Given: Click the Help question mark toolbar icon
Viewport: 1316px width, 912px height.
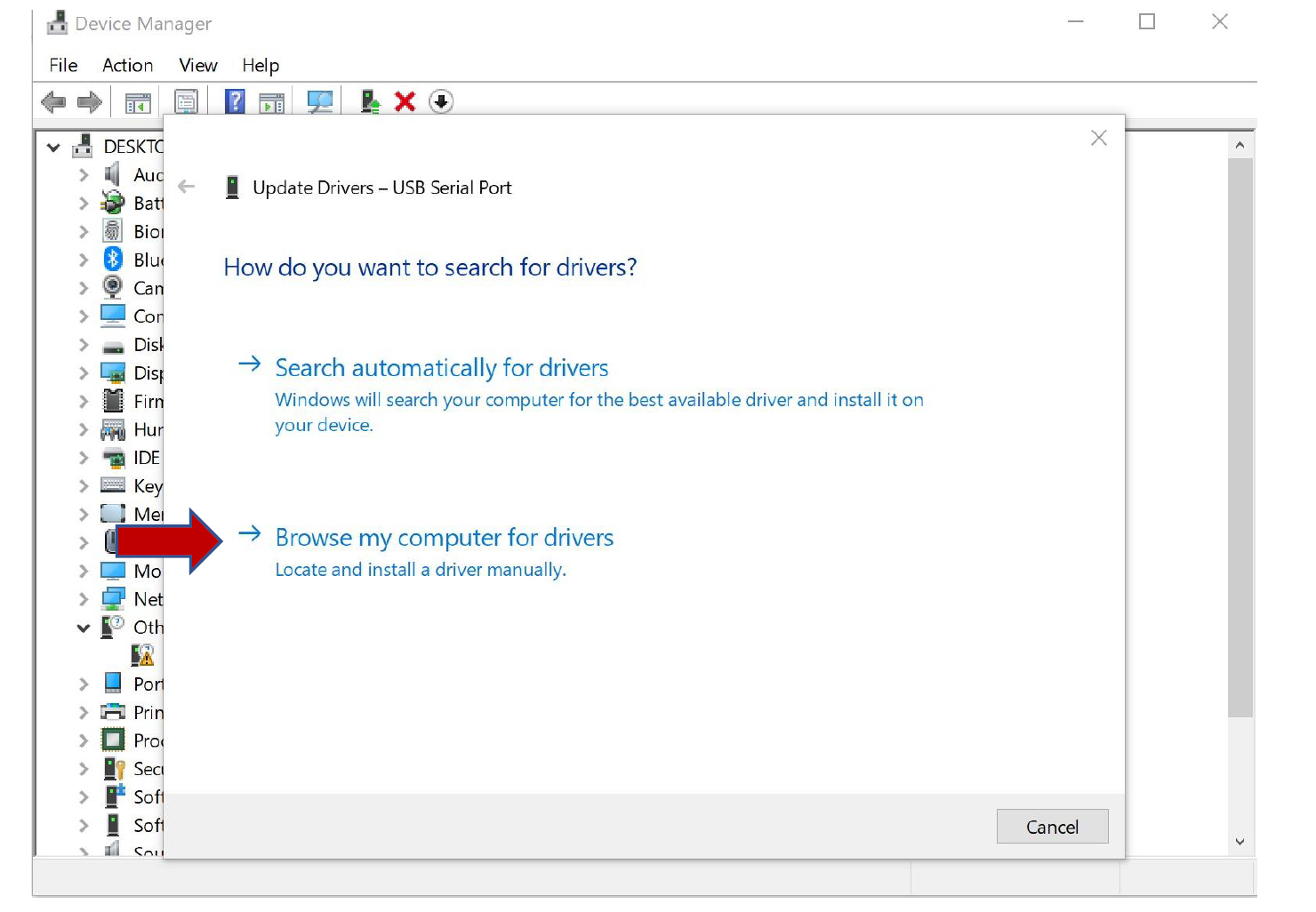Looking at the screenshot, I should tap(234, 100).
